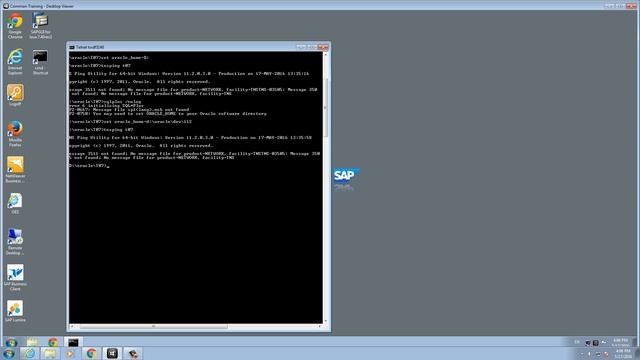Click the SAP logo on the desktop
640x360 pixels.
347,176
